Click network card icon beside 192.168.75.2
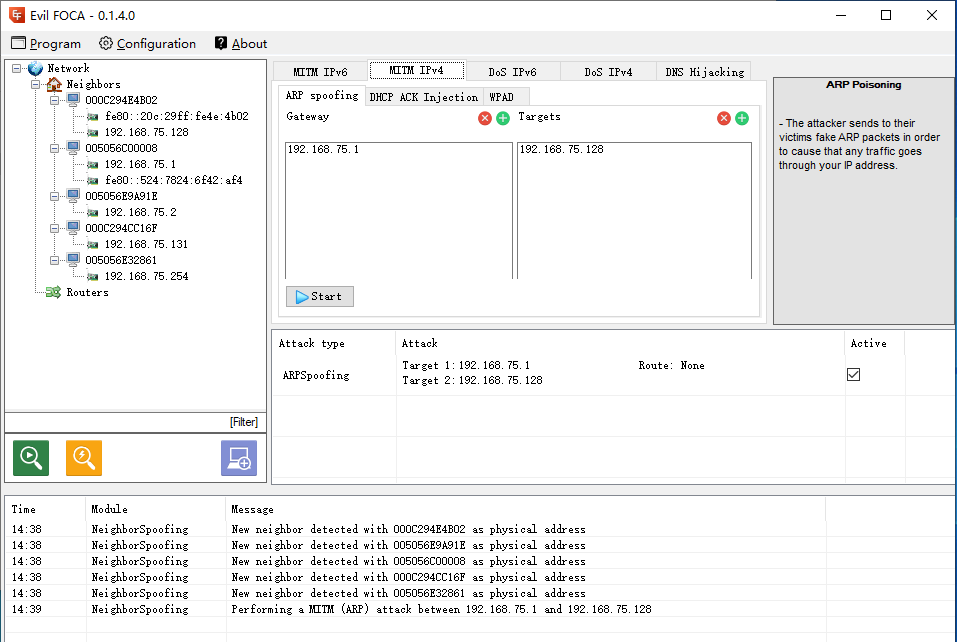 (93, 212)
